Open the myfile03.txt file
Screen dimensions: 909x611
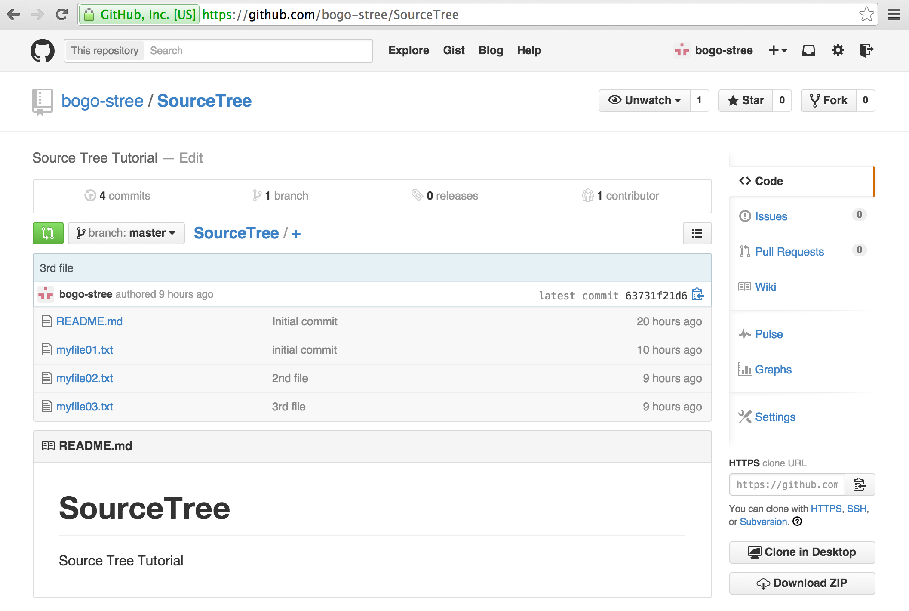pos(85,406)
